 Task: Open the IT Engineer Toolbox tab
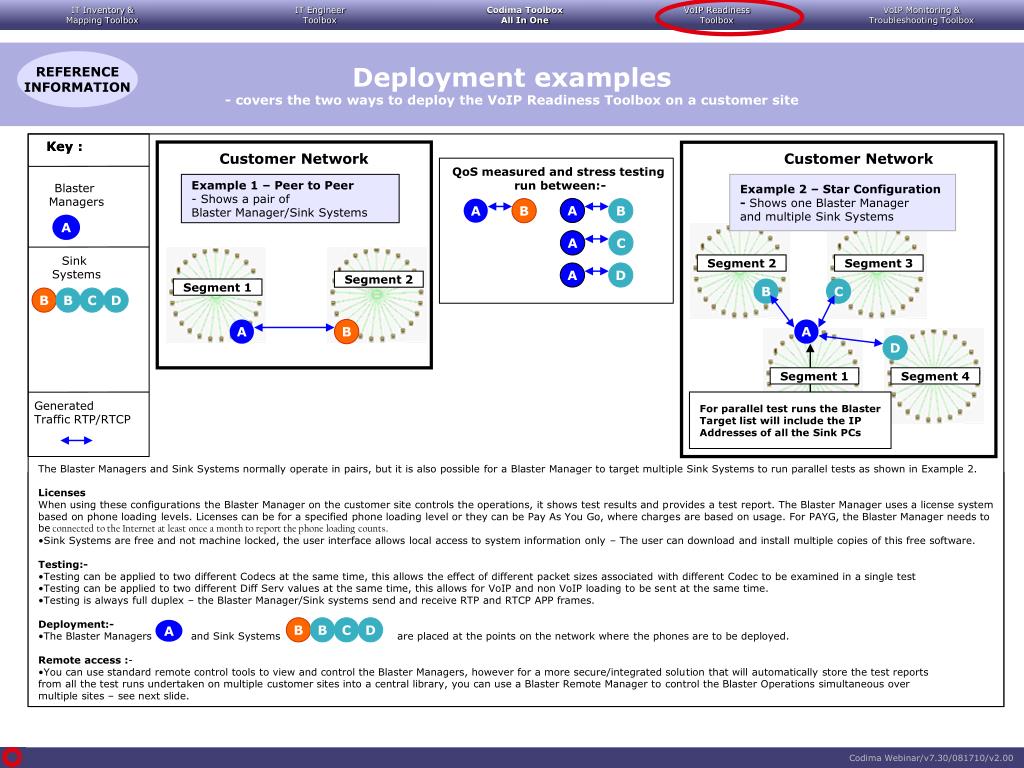[319, 15]
